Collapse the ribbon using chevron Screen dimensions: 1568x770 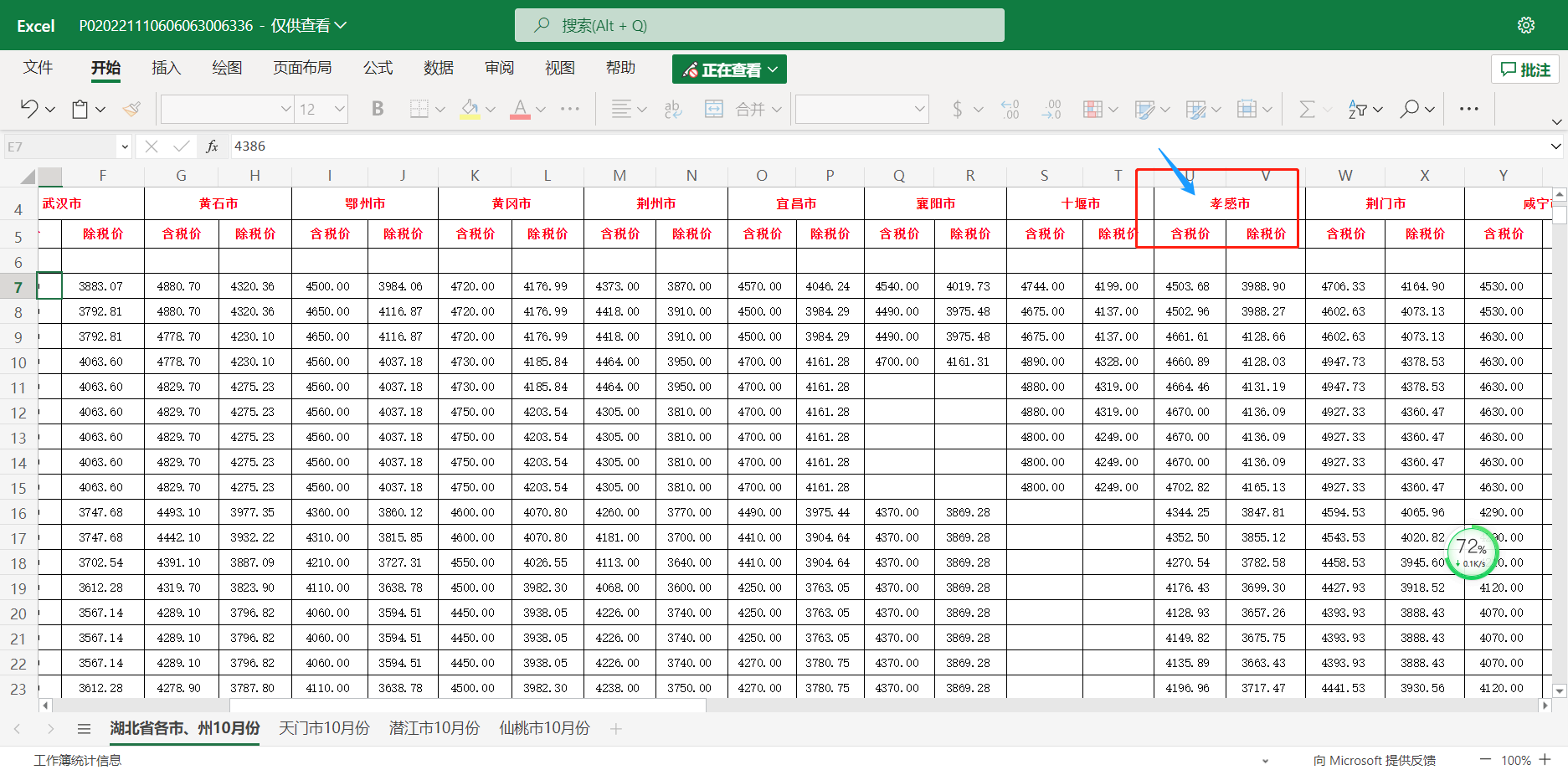click(1556, 122)
